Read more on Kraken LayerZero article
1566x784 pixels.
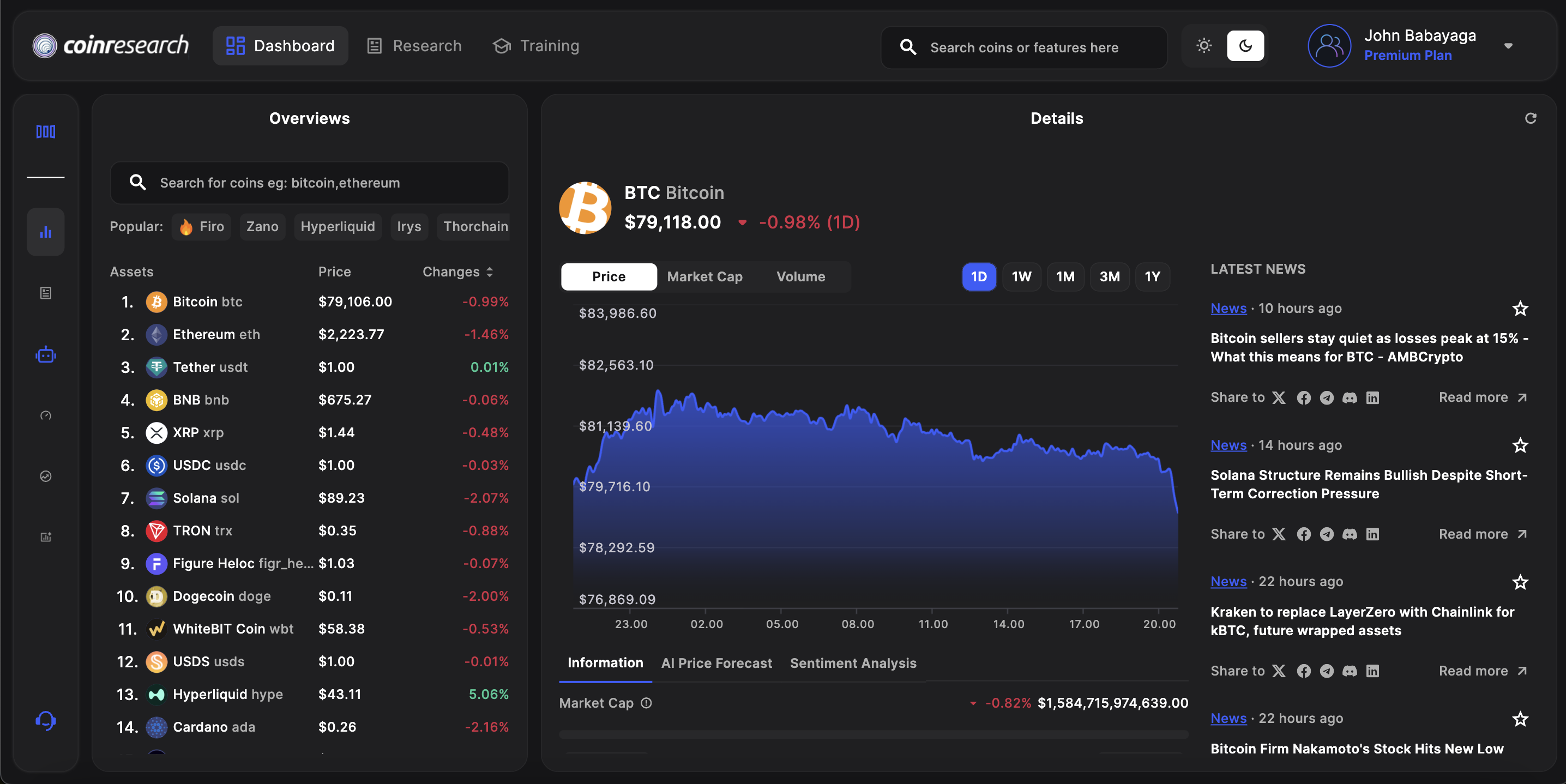pyautogui.click(x=1482, y=671)
